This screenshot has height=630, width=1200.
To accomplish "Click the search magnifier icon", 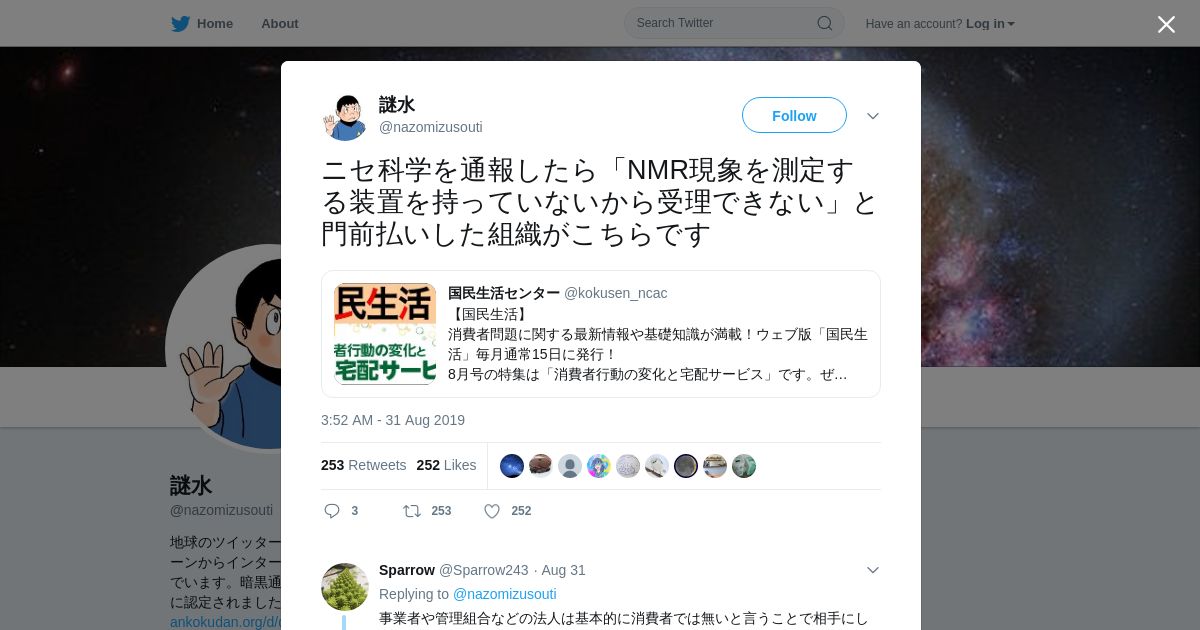I will pyautogui.click(x=825, y=23).
